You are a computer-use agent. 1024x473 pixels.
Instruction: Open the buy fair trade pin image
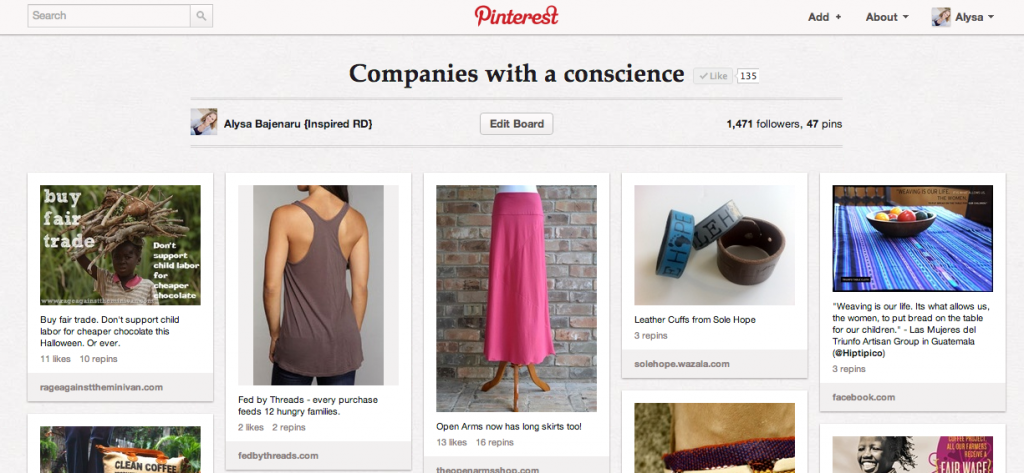click(120, 245)
